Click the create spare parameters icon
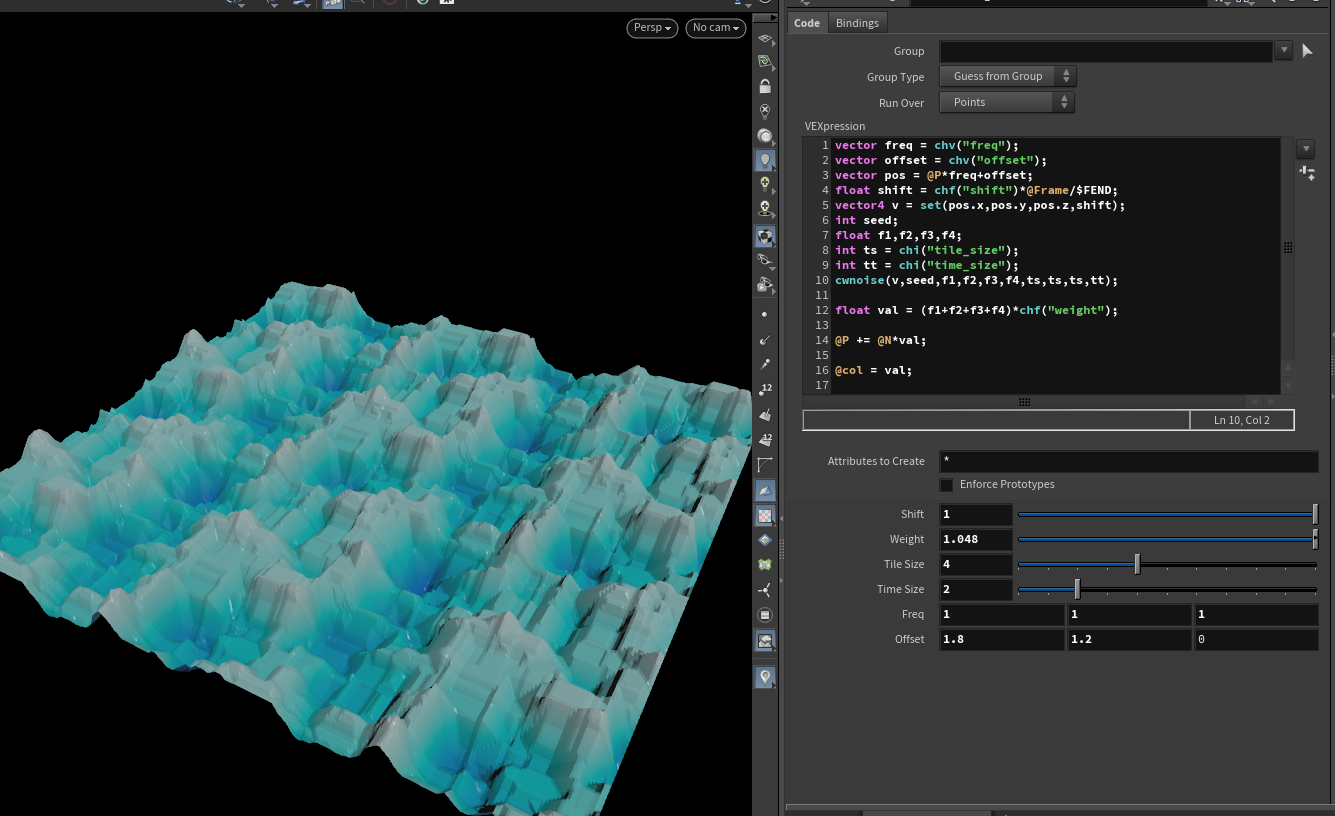 [1306, 173]
